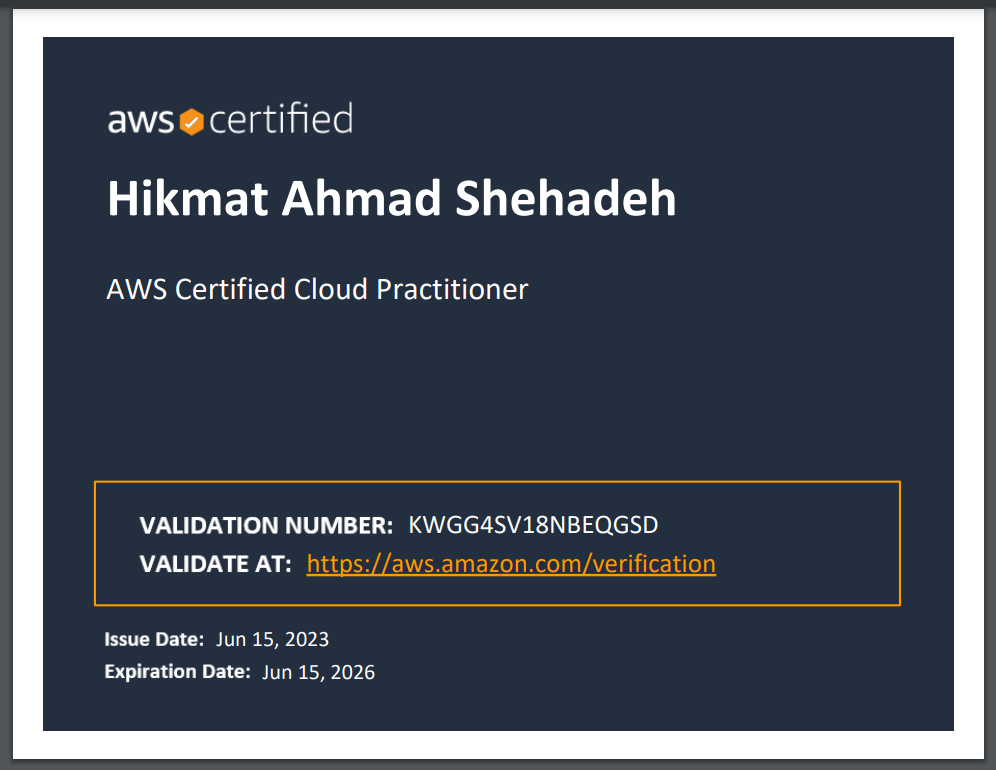
Task: Click the orange hexagon checkmark icon
Action: point(191,122)
